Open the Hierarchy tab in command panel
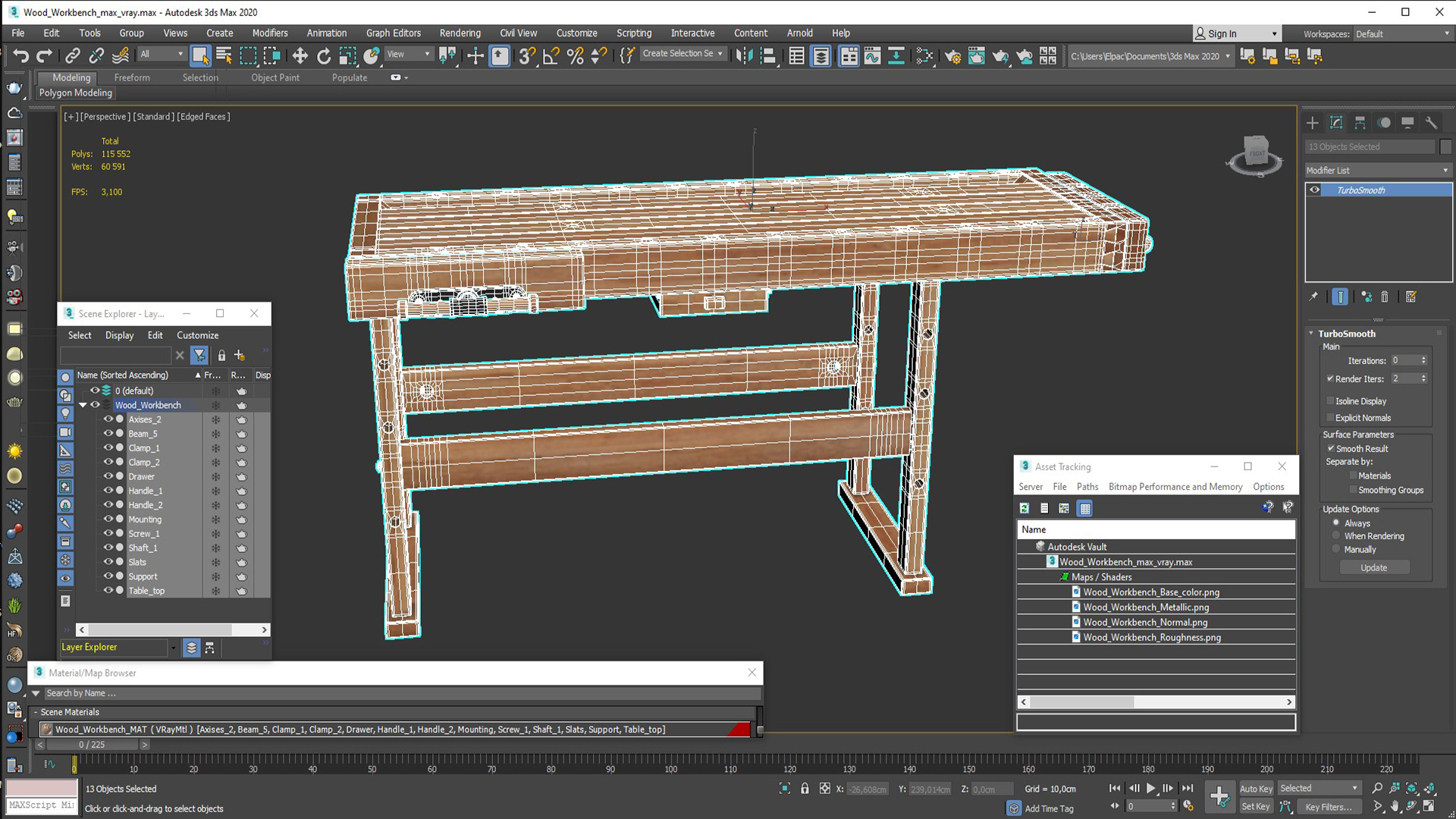 1360,123
